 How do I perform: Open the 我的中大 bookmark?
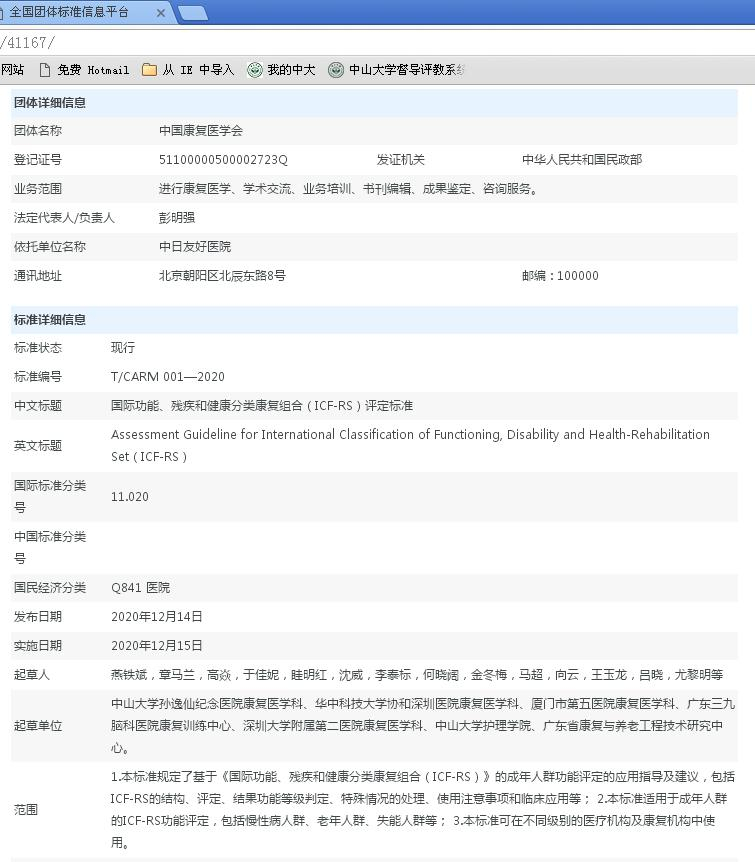pos(281,70)
